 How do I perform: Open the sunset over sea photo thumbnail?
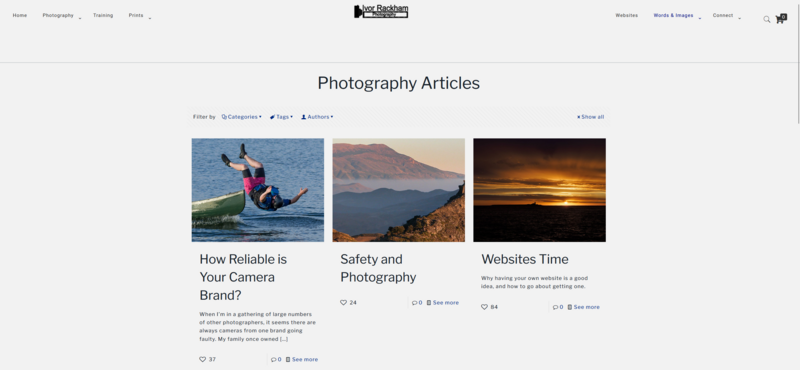click(x=539, y=190)
